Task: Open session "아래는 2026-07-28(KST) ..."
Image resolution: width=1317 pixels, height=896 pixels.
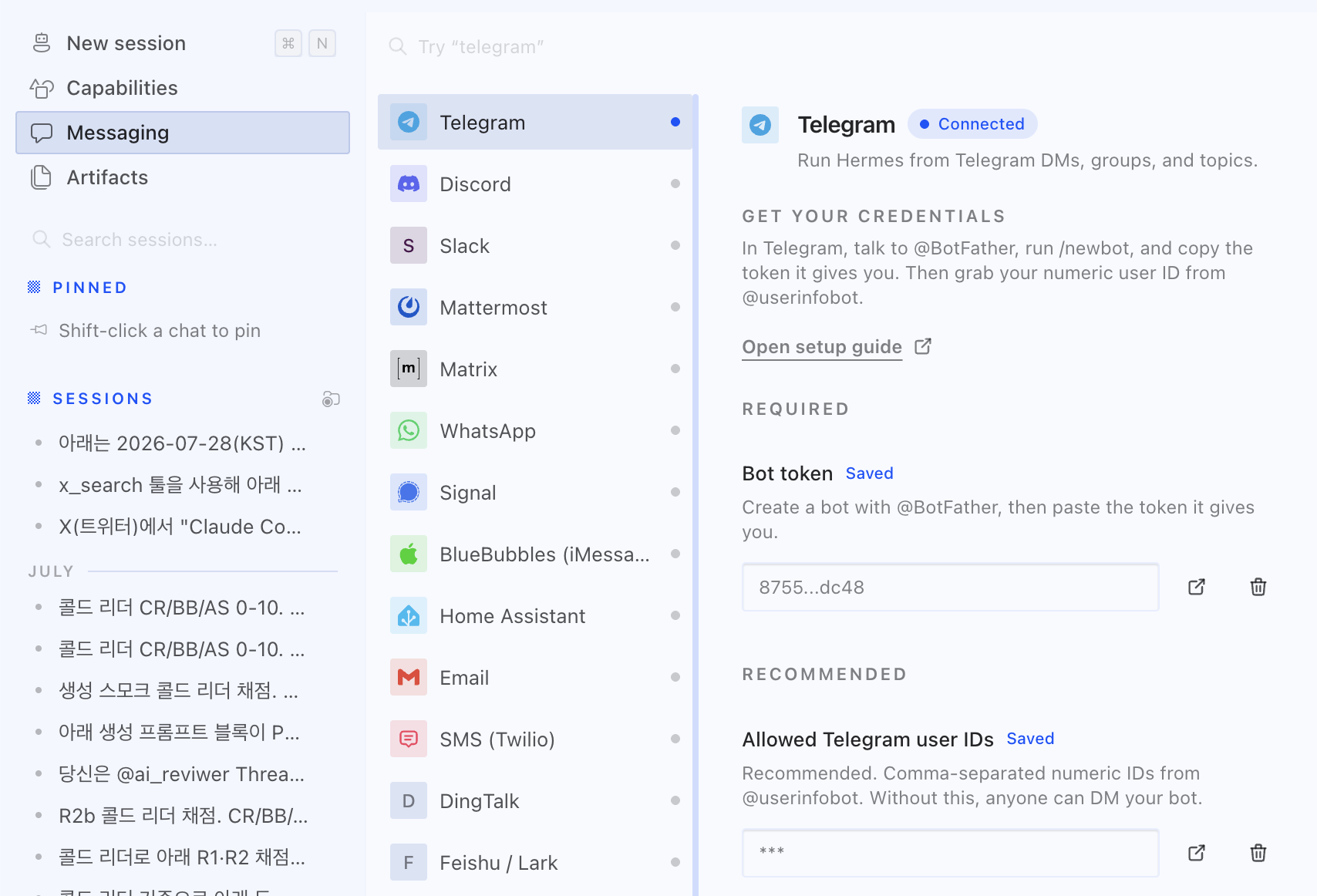Action: pos(183,443)
